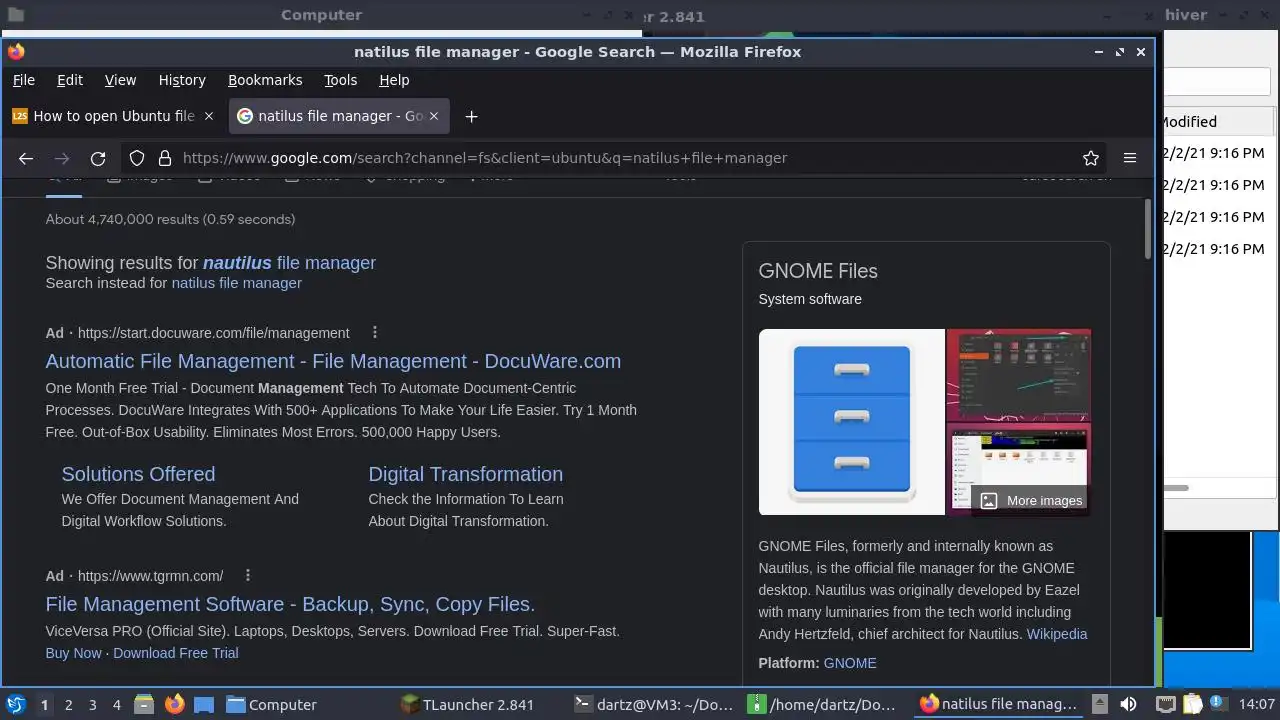Open the View menu
The width and height of the screenshot is (1280, 720).
[x=120, y=80]
